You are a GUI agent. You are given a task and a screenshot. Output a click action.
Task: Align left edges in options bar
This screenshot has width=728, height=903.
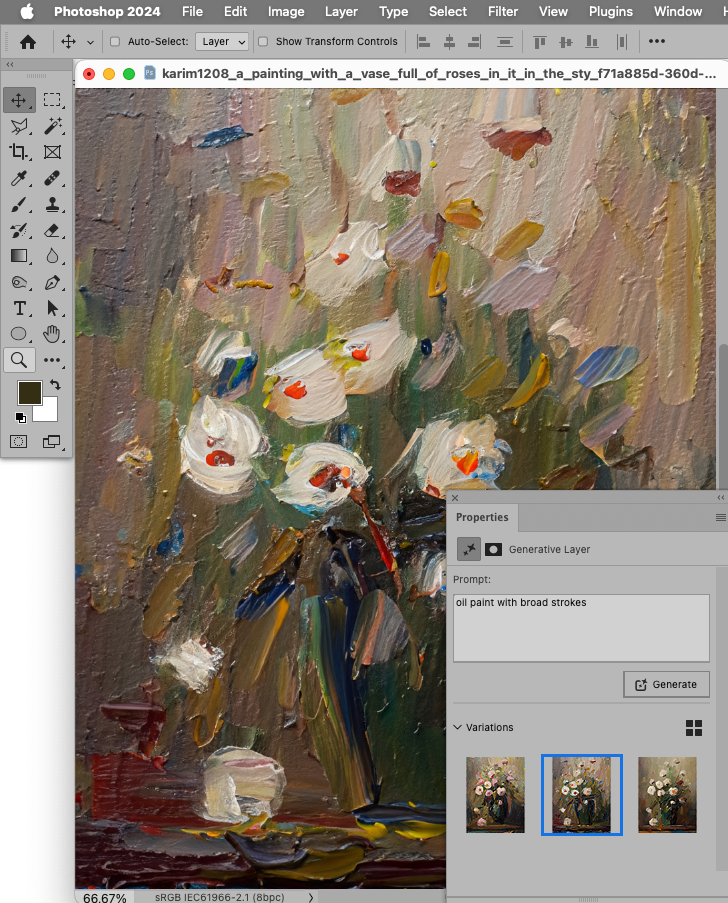[x=423, y=41]
